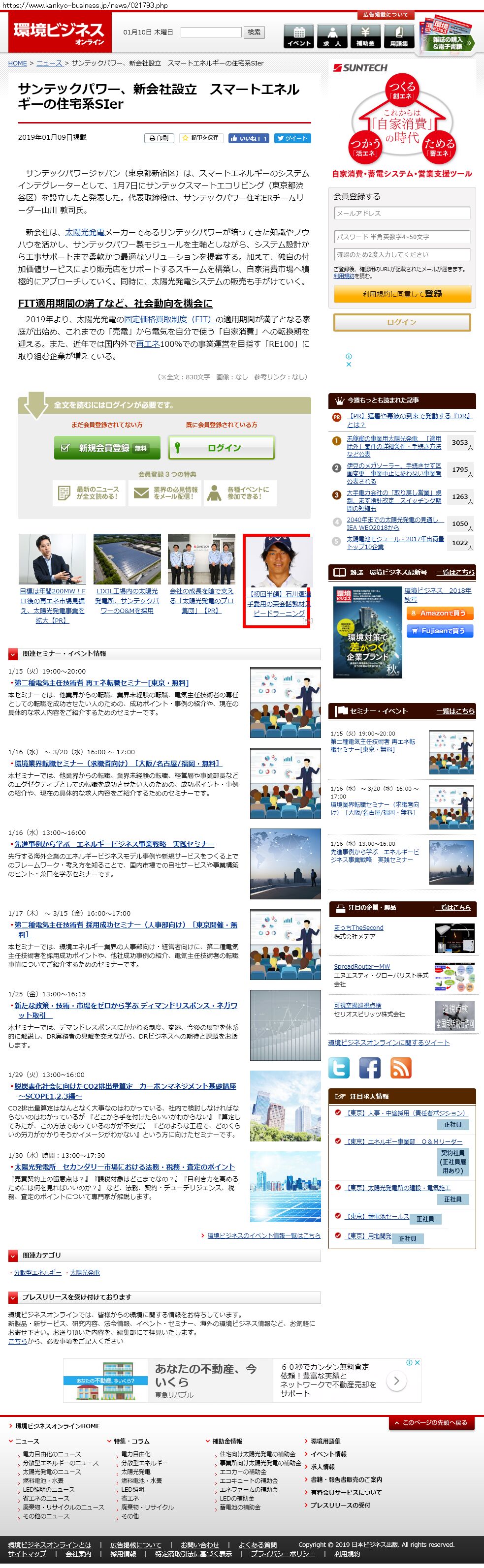Close the small sidebar advertisement with X
484x1568 pixels.
(348, 365)
